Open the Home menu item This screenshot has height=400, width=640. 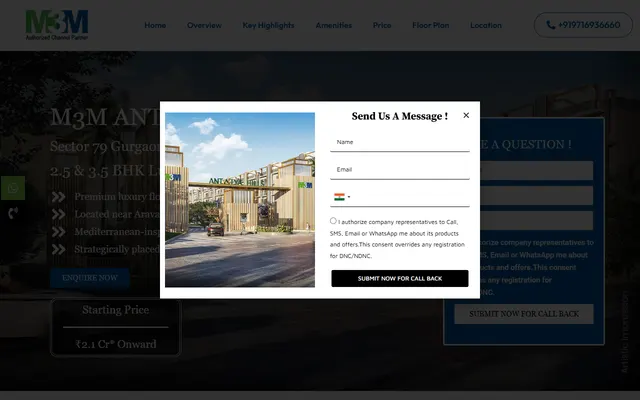[x=155, y=25]
